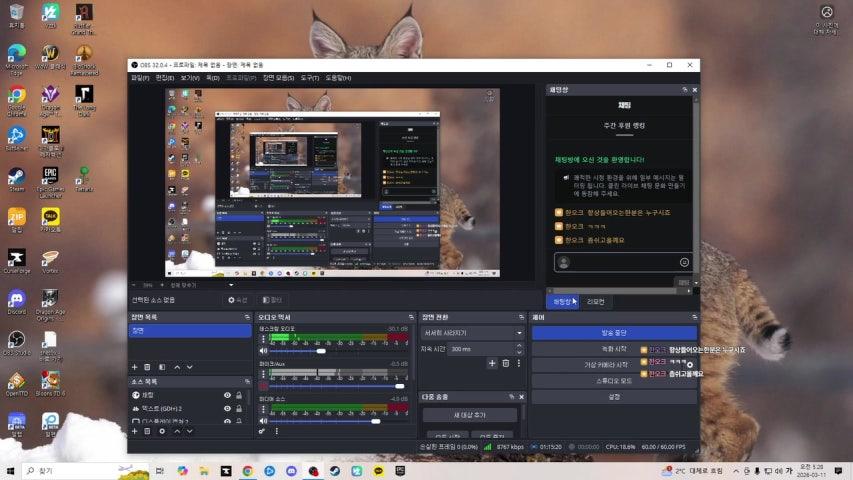Click the remove scene trash icon
Screen dimensions: 853x480
tap(148, 367)
